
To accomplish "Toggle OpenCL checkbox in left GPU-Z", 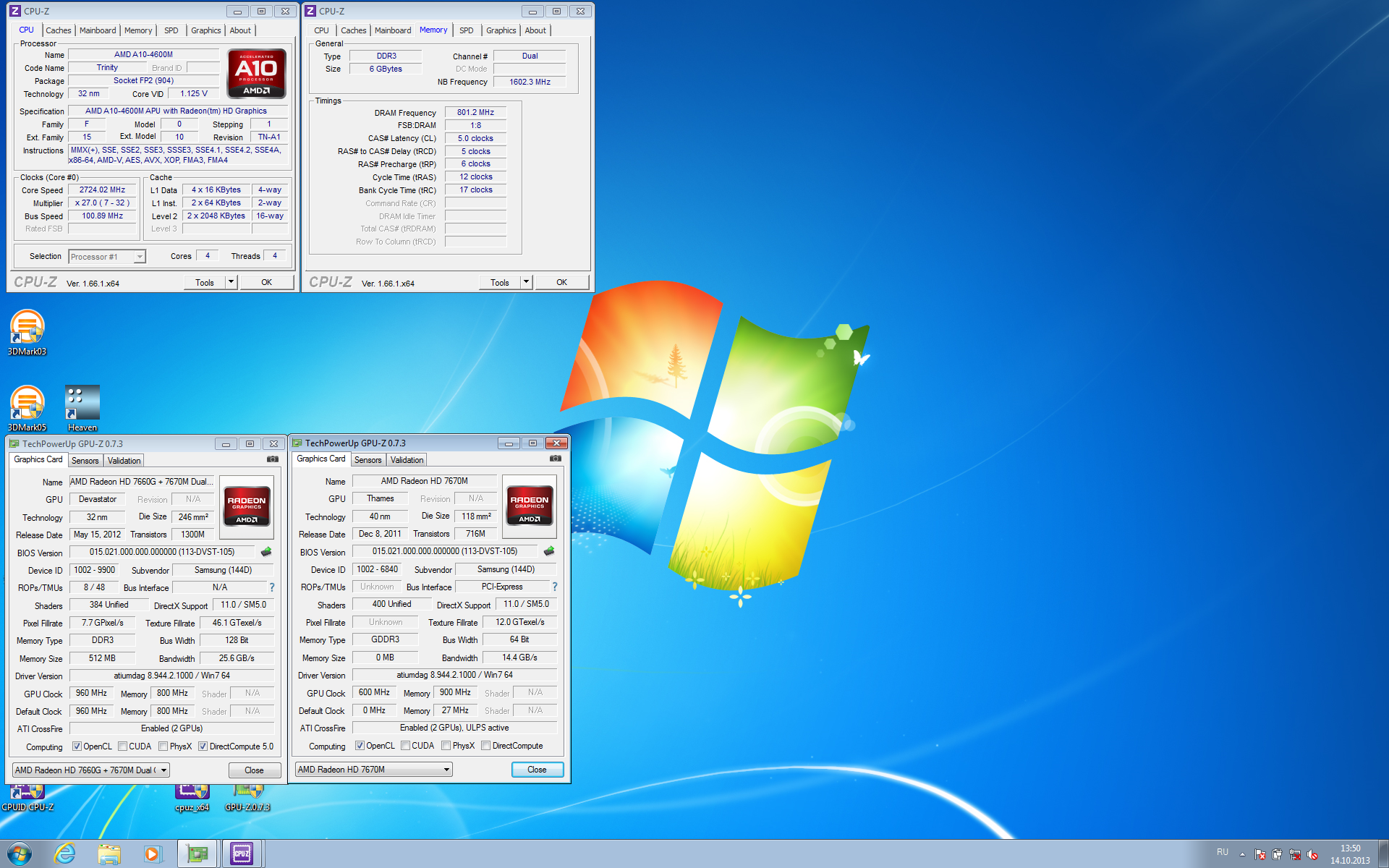I will (77, 746).
